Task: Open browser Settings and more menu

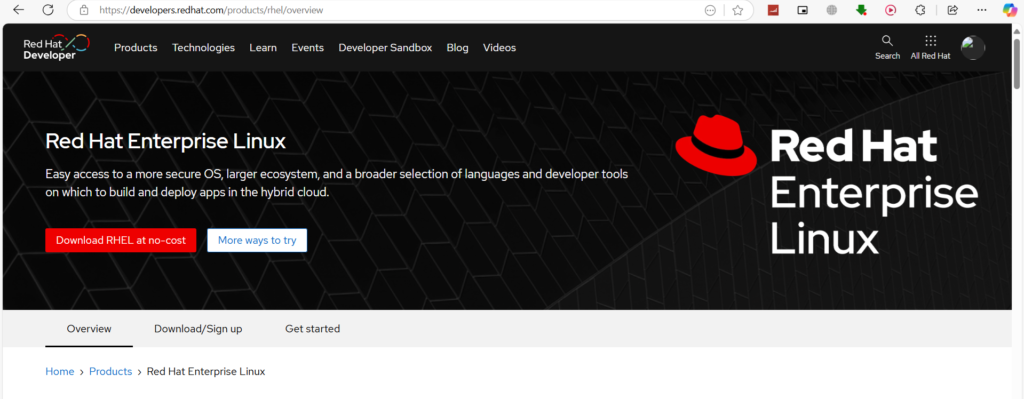Action: pyautogui.click(x=982, y=10)
